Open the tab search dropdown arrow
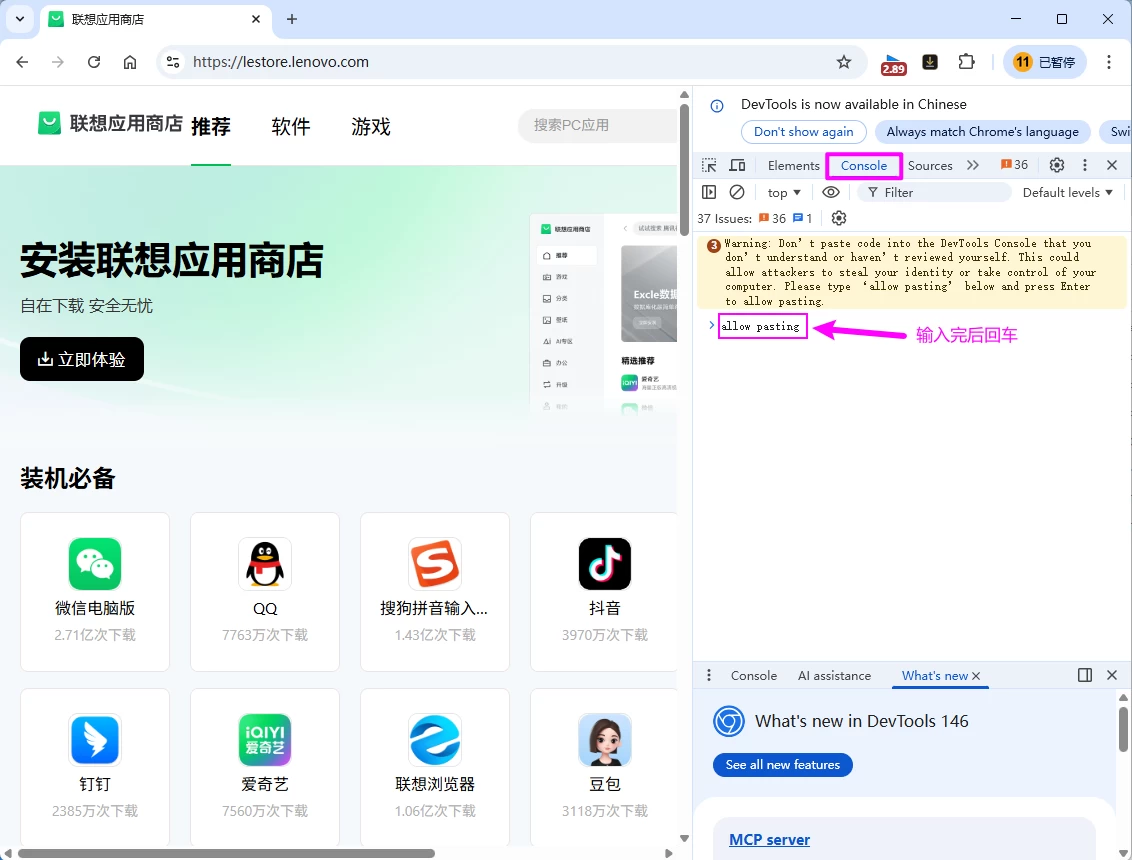Viewport: 1132px width, 860px height. (19, 19)
